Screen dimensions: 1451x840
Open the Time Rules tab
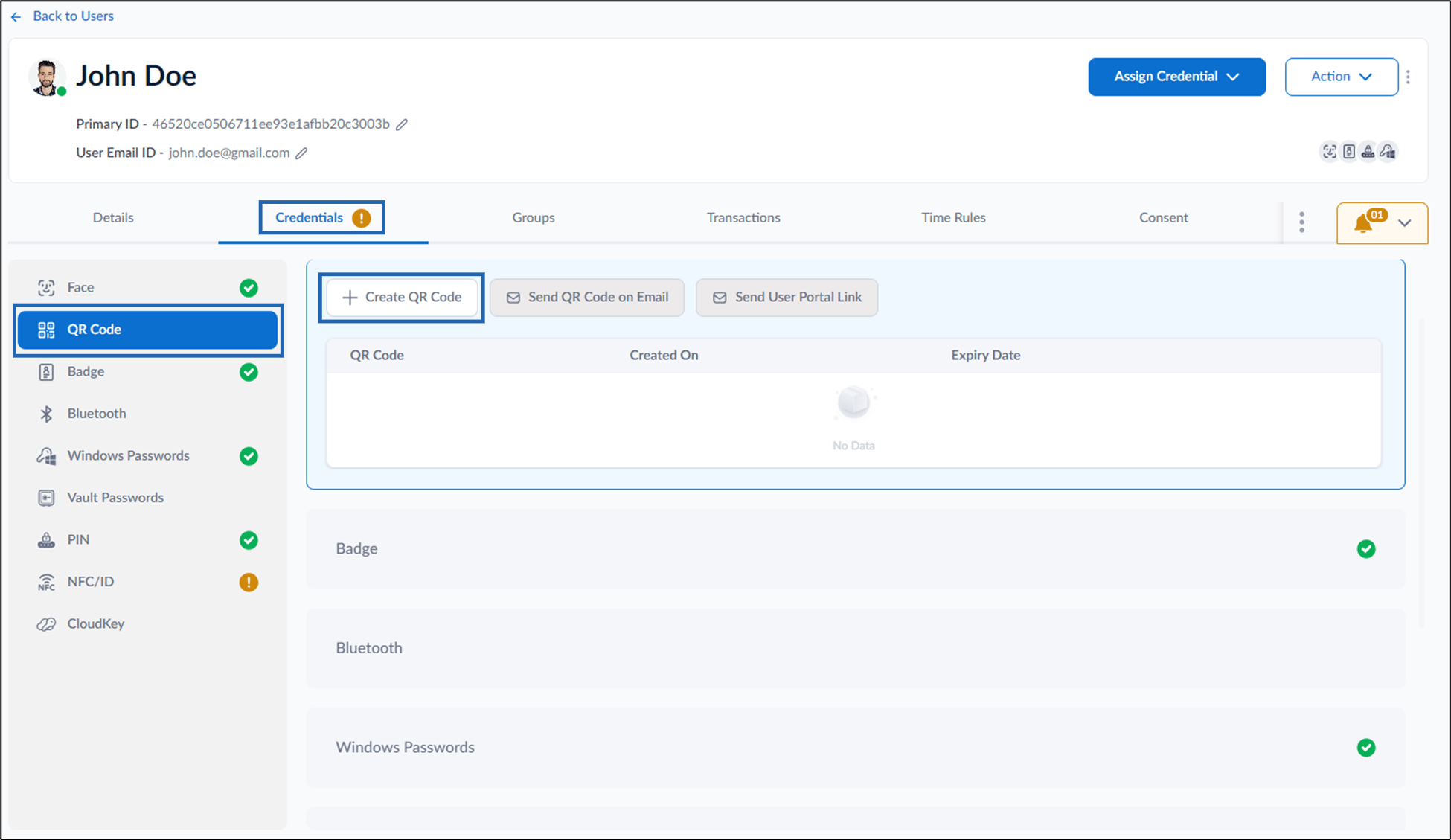coord(953,217)
